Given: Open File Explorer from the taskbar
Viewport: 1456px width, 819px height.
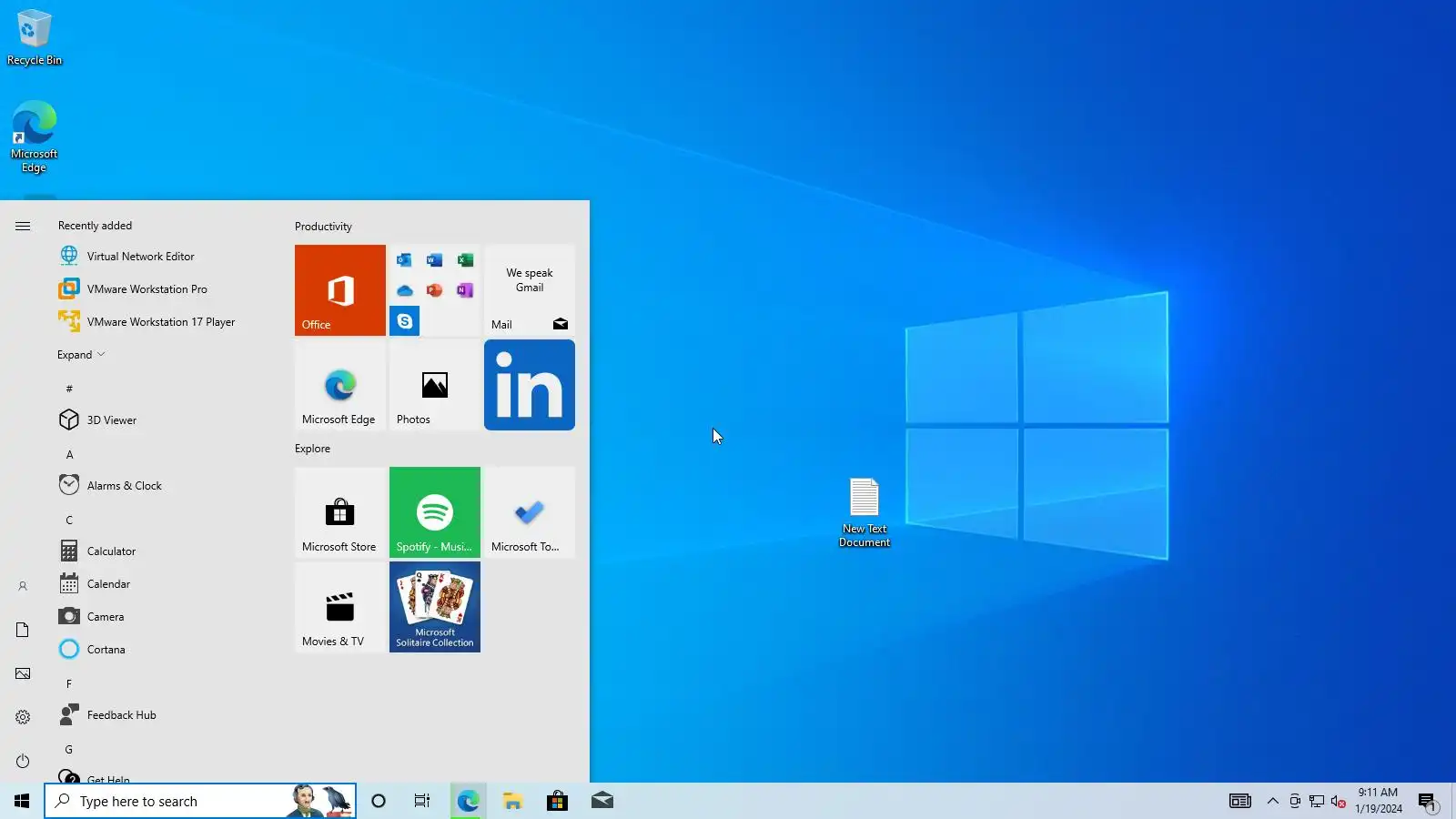Looking at the screenshot, I should pyautogui.click(x=512, y=801).
